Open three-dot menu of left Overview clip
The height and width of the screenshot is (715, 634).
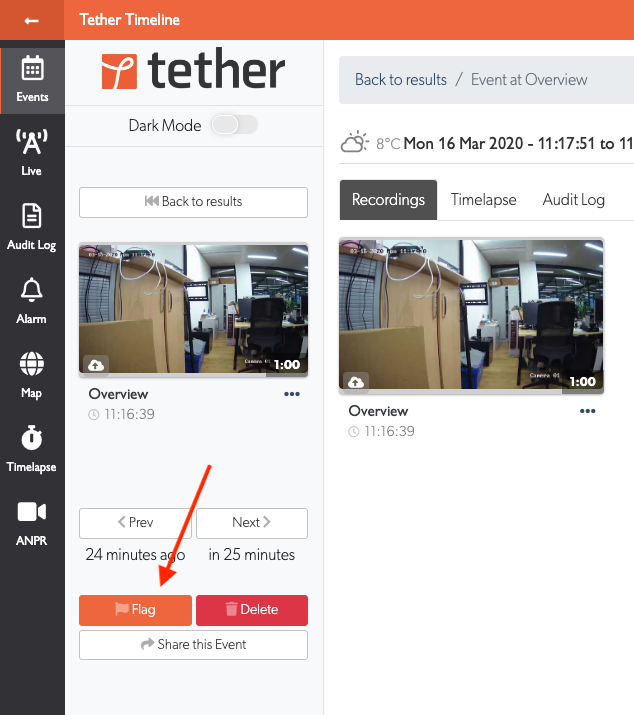pos(292,394)
